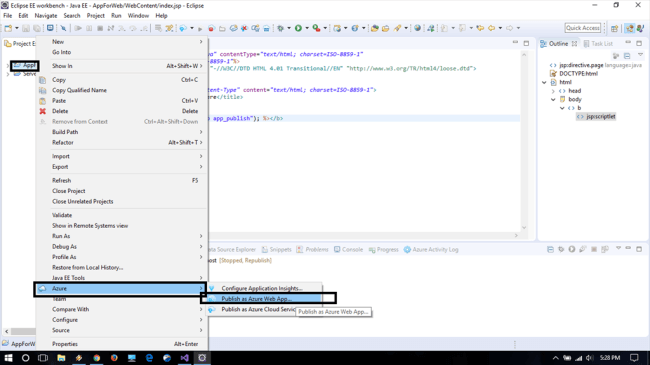Click the Open Console monitor icon in toolbar
Screen dimensions: 650x365
click(50, 28)
